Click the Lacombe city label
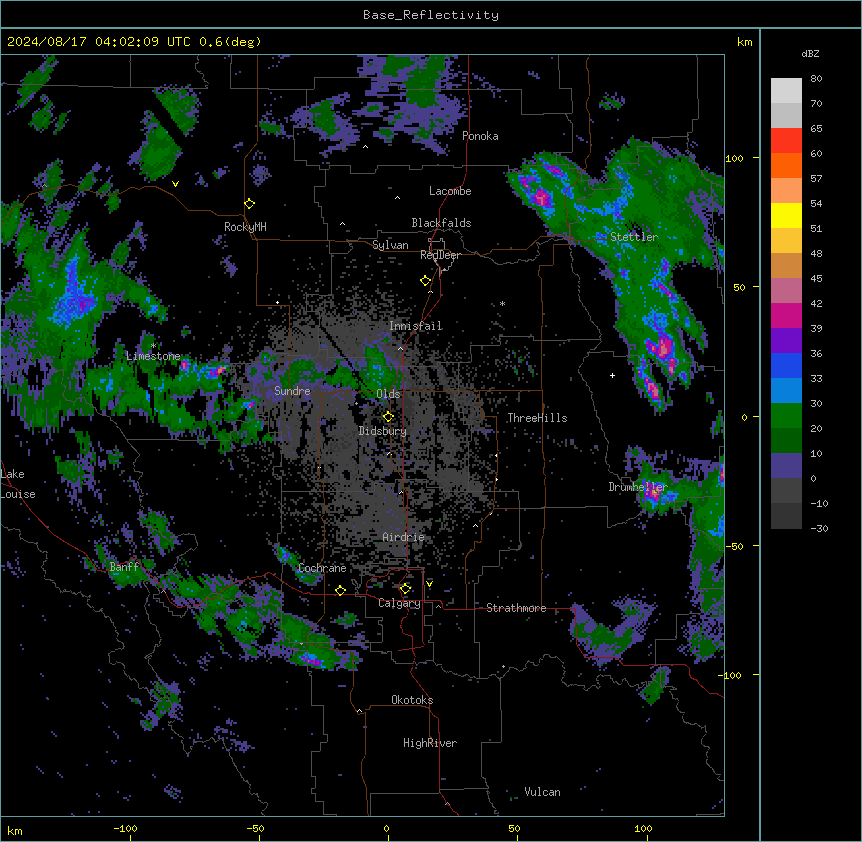 pos(450,191)
